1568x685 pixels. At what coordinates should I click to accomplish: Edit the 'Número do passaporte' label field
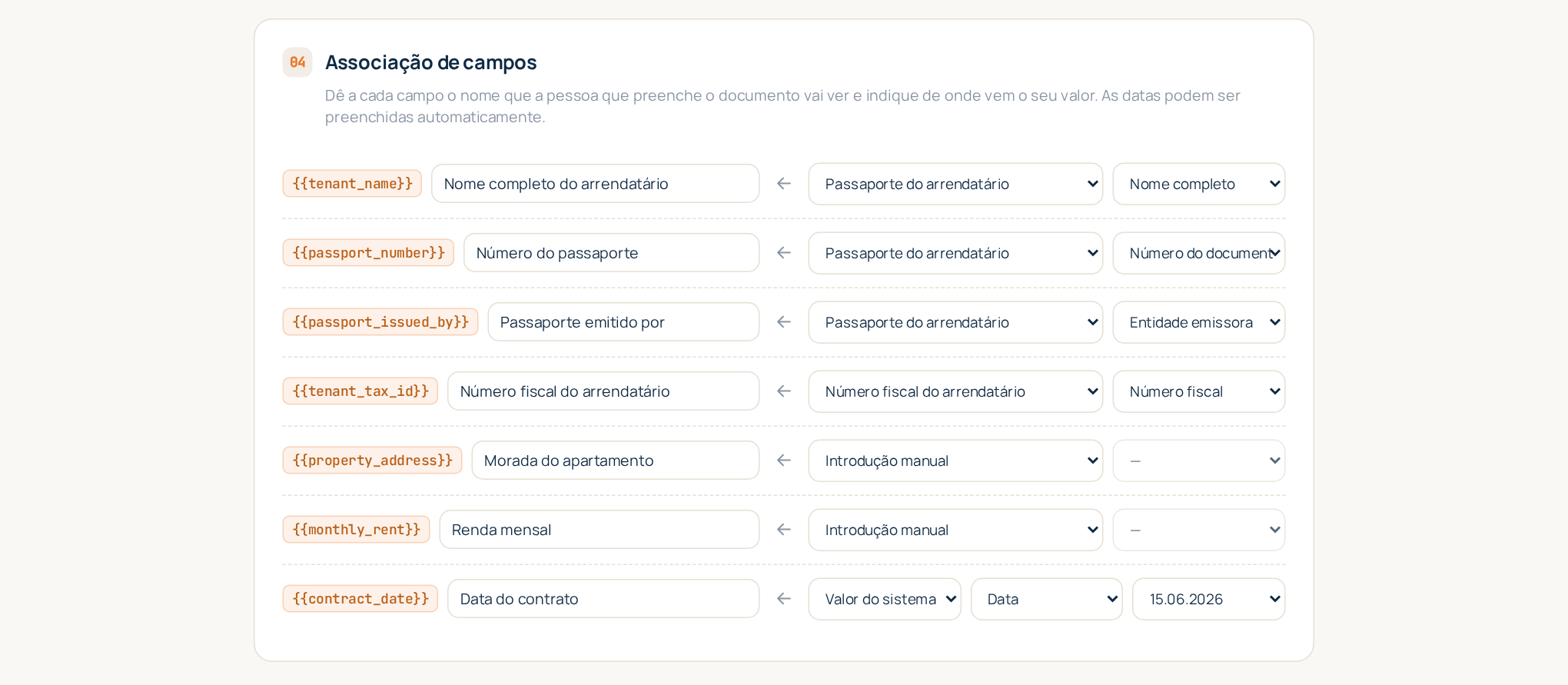pyautogui.click(x=611, y=253)
